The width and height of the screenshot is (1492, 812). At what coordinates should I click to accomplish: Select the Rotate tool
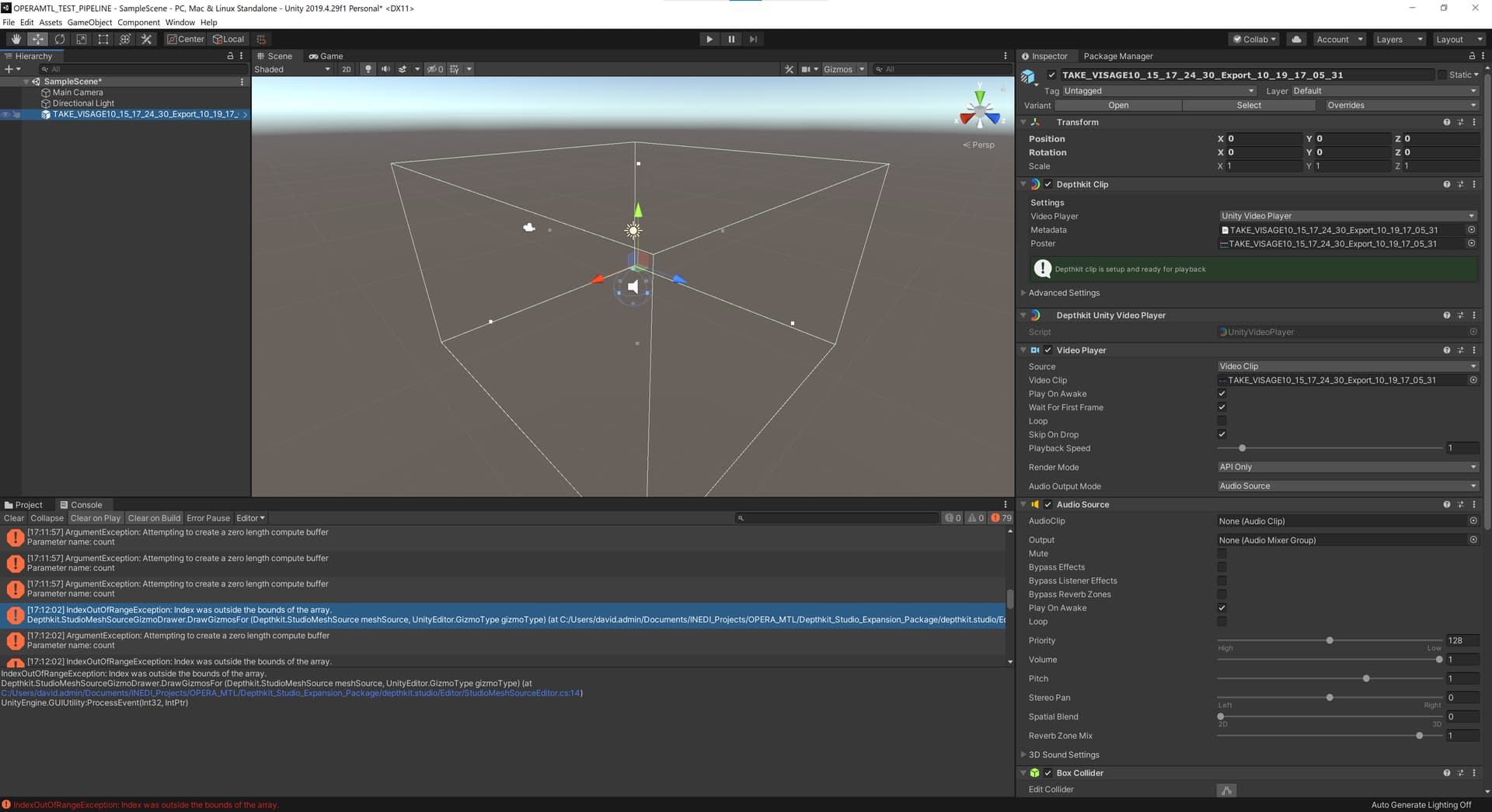click(59, 39)
